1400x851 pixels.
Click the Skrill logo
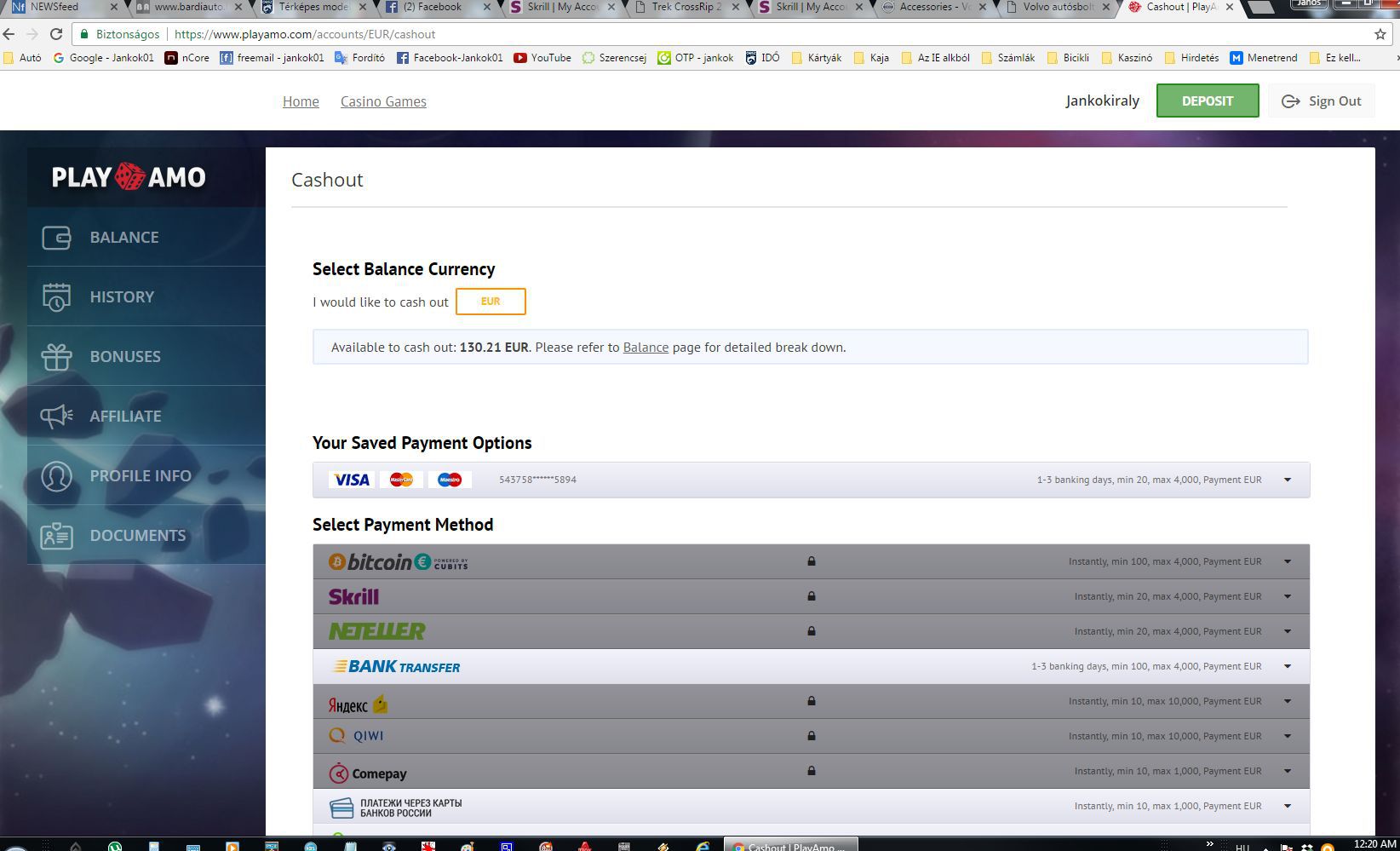coord(353,597)
